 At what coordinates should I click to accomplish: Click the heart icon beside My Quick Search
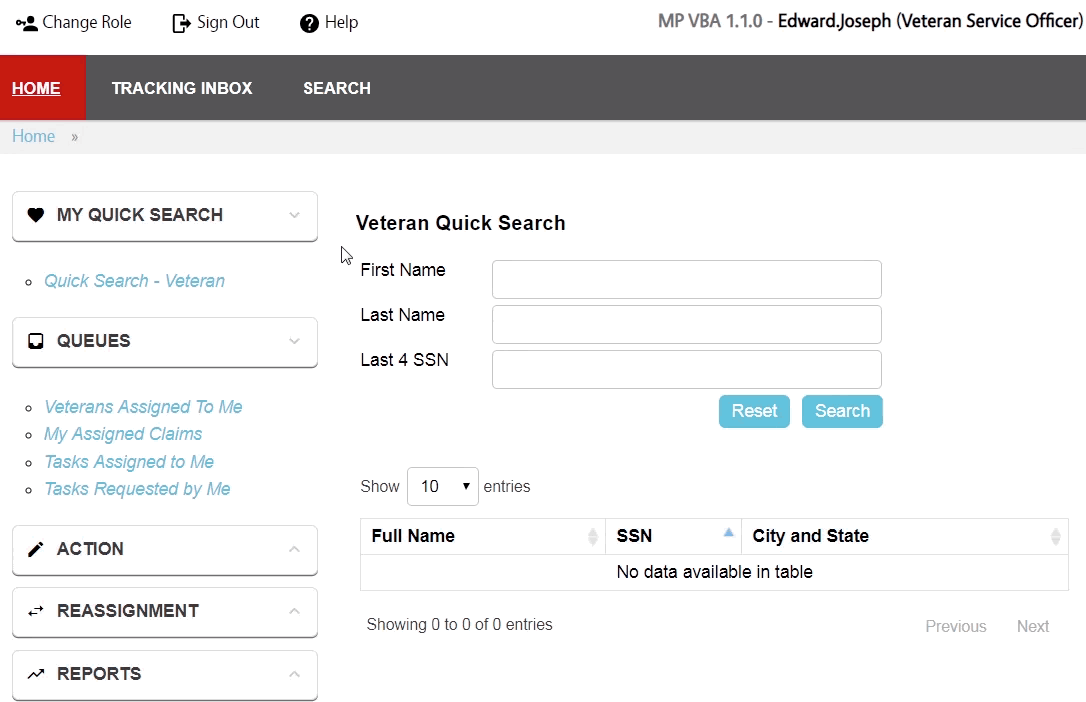(36, 215)
